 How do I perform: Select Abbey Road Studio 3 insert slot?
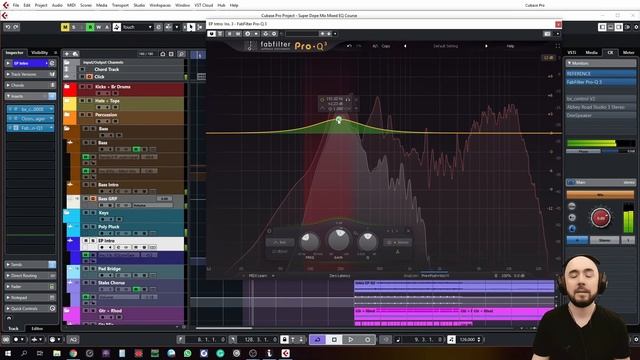[x=600, y=107]
